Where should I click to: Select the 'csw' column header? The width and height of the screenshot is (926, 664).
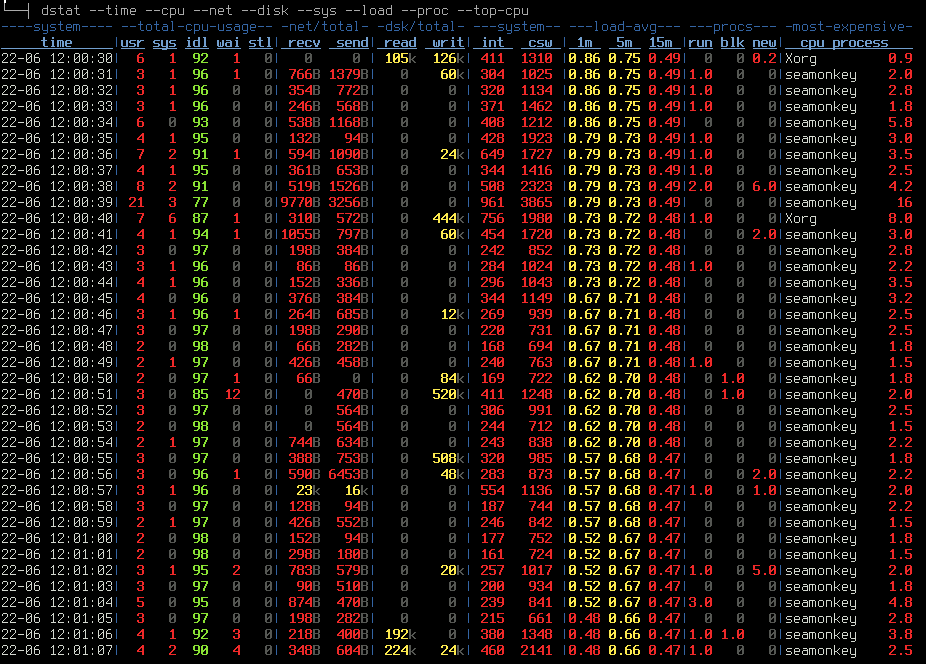(540, 43)
